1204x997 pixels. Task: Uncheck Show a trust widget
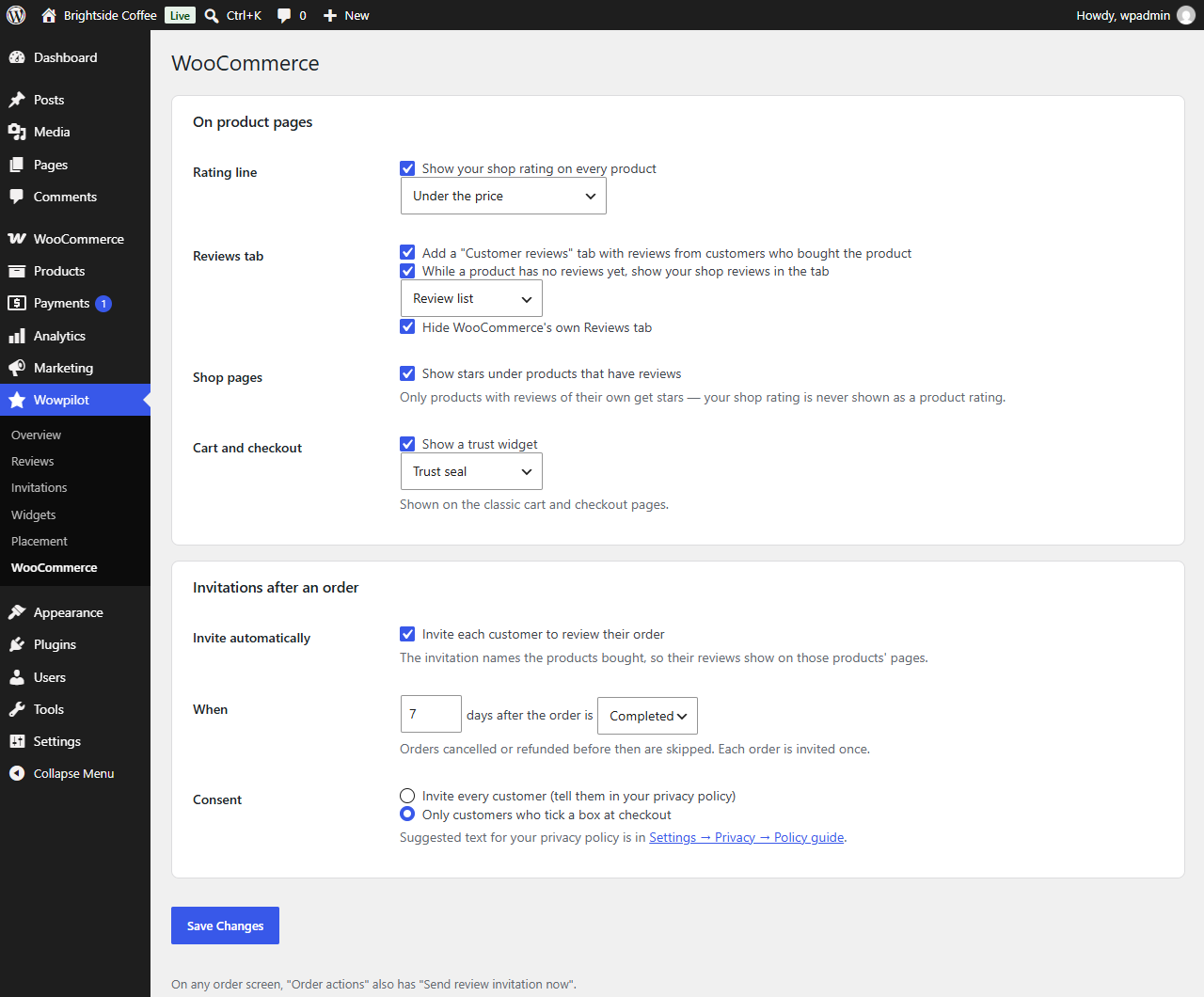point(407,444)
